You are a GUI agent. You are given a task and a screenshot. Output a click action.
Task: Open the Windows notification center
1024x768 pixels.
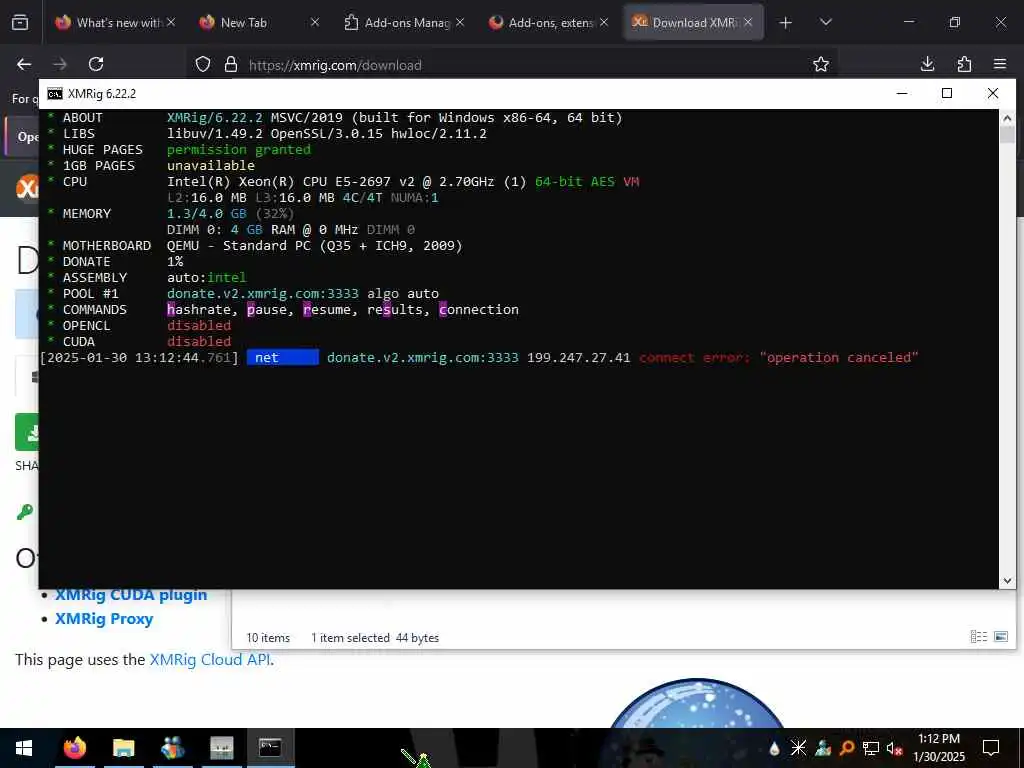coord(991,748)
